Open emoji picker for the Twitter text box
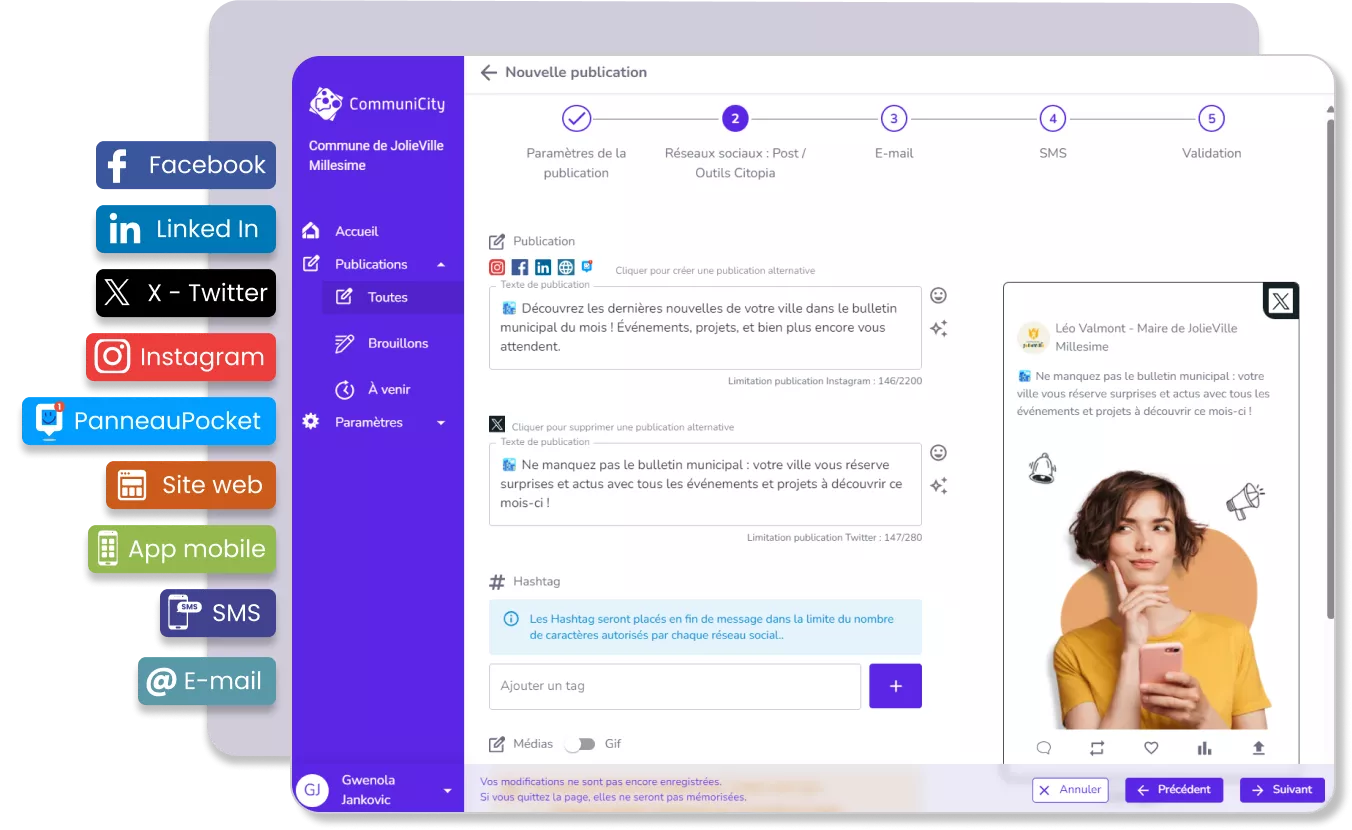The image size is (1352, 830). 938,453
